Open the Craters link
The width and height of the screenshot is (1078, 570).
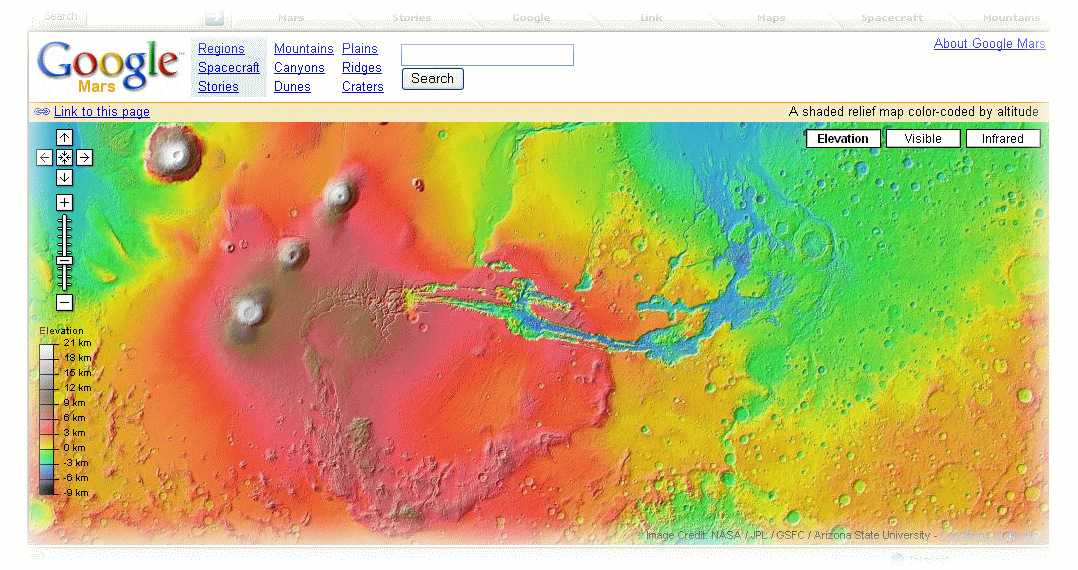point(362,87)
